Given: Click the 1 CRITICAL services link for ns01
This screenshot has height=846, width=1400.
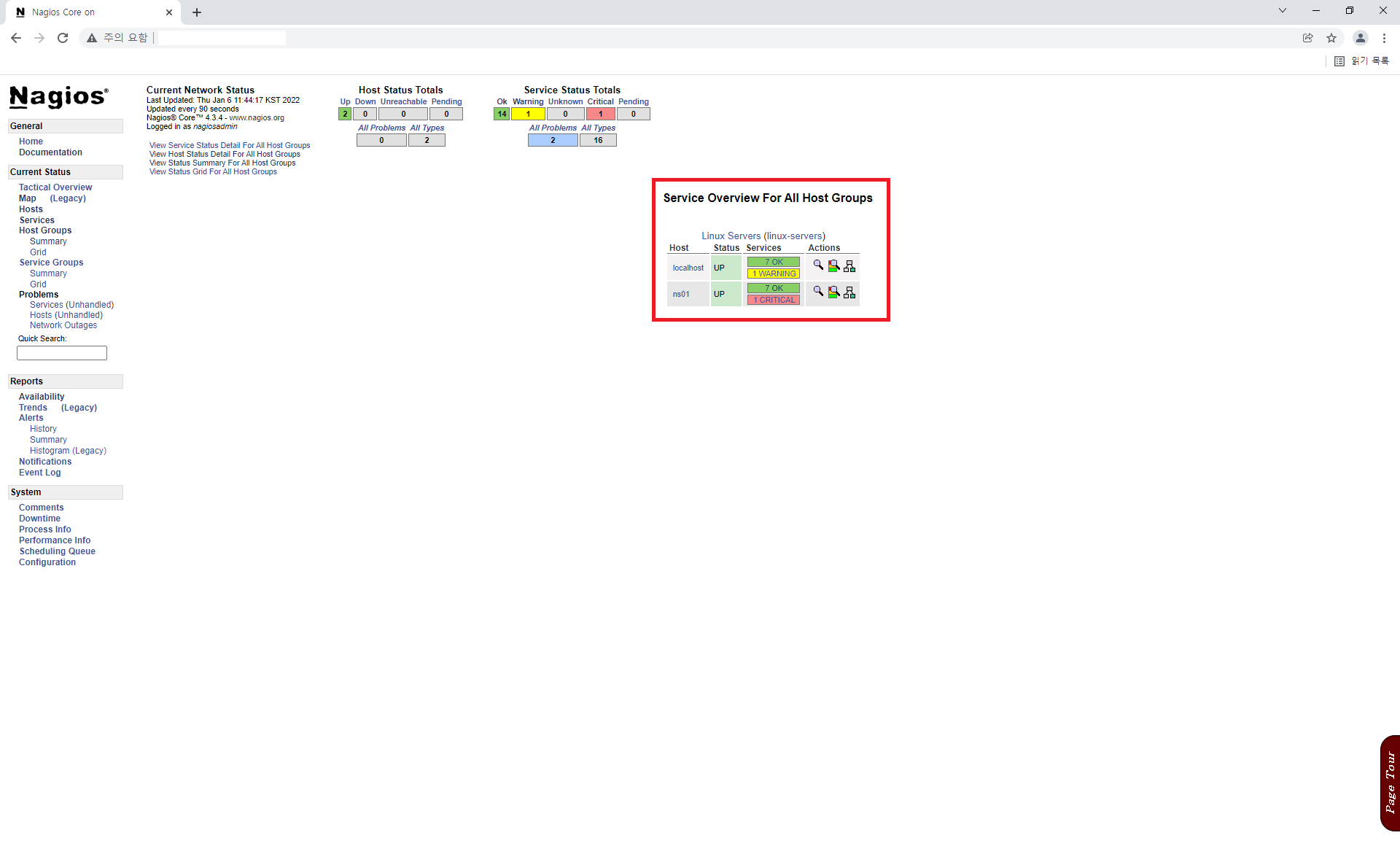Looking at the screenshot, I should pyautogui.click(x=773, y=300).
